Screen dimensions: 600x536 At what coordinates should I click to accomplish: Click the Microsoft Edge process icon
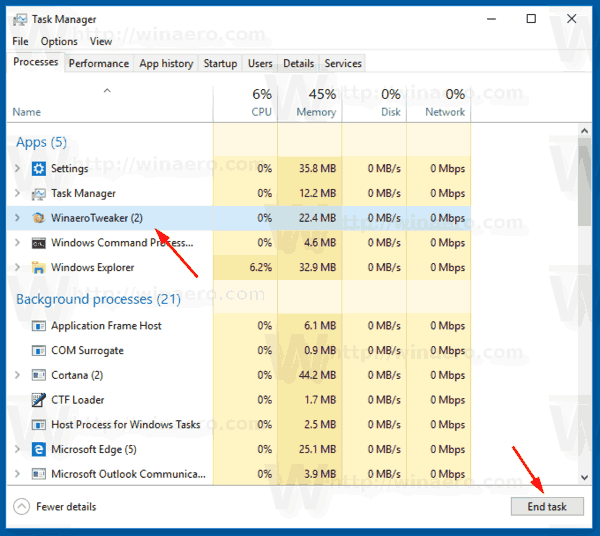tap(39, 450)
